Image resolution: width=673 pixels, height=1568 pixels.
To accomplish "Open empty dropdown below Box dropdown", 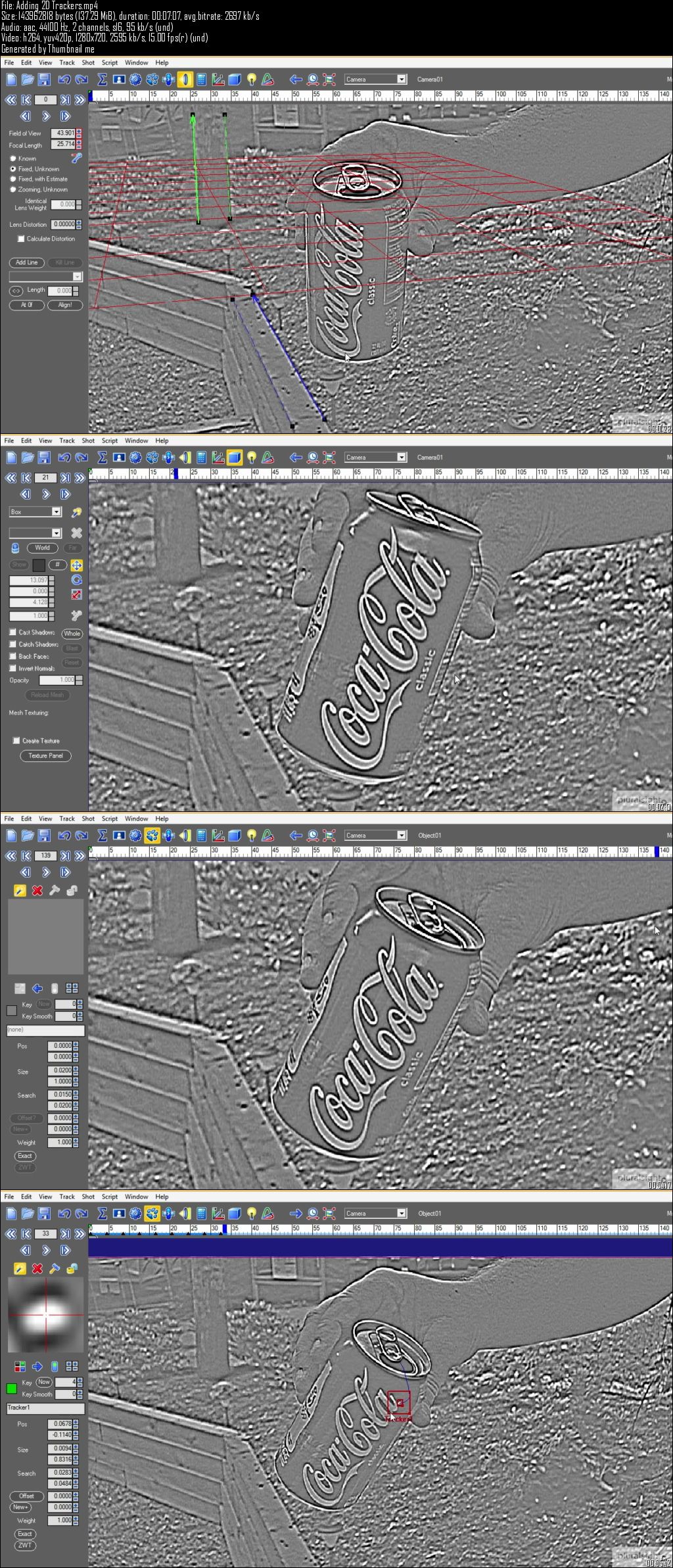I will click(35, 533).
